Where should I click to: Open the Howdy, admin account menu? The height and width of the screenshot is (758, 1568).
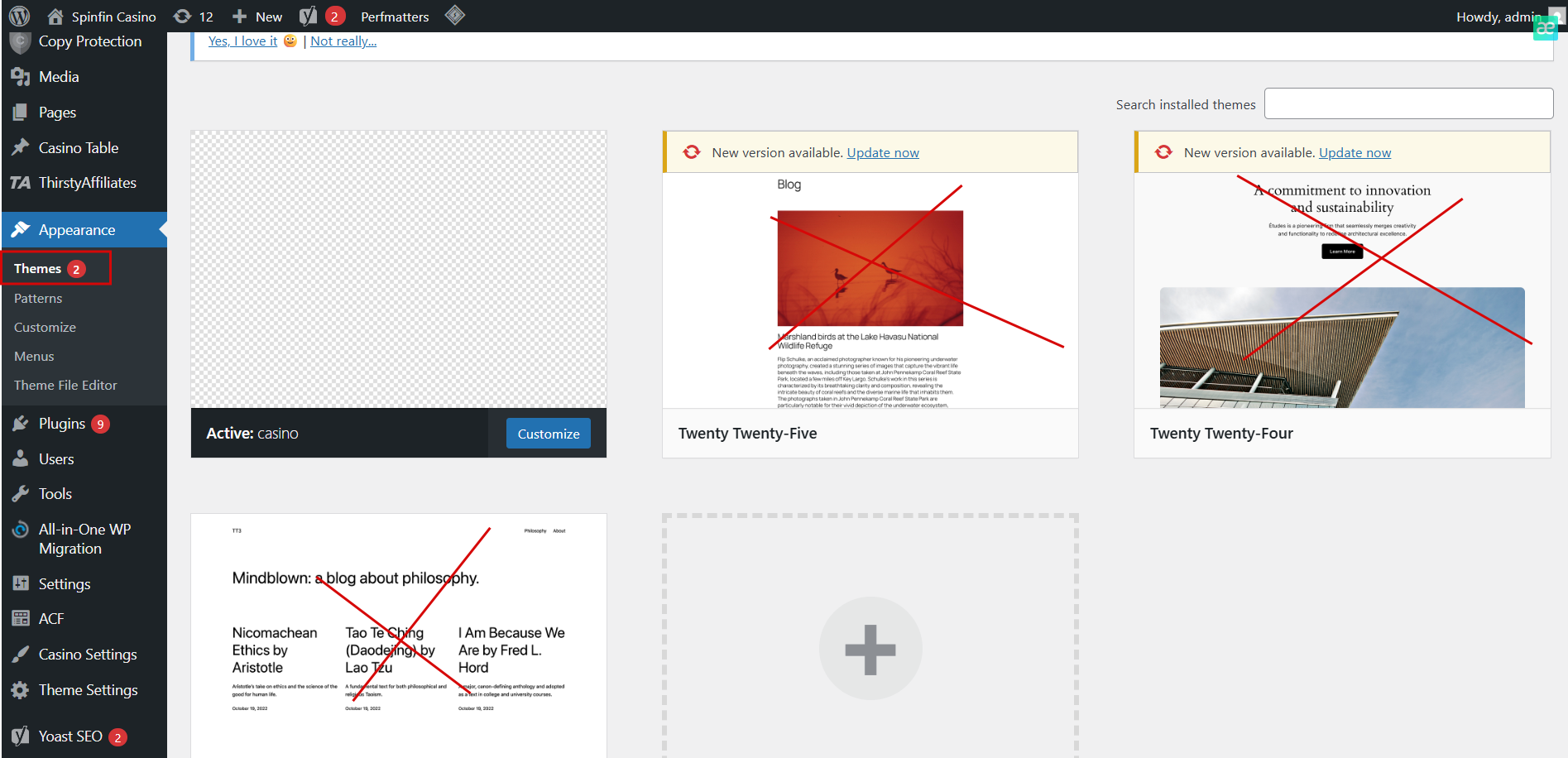click(x=1498, y=17)
